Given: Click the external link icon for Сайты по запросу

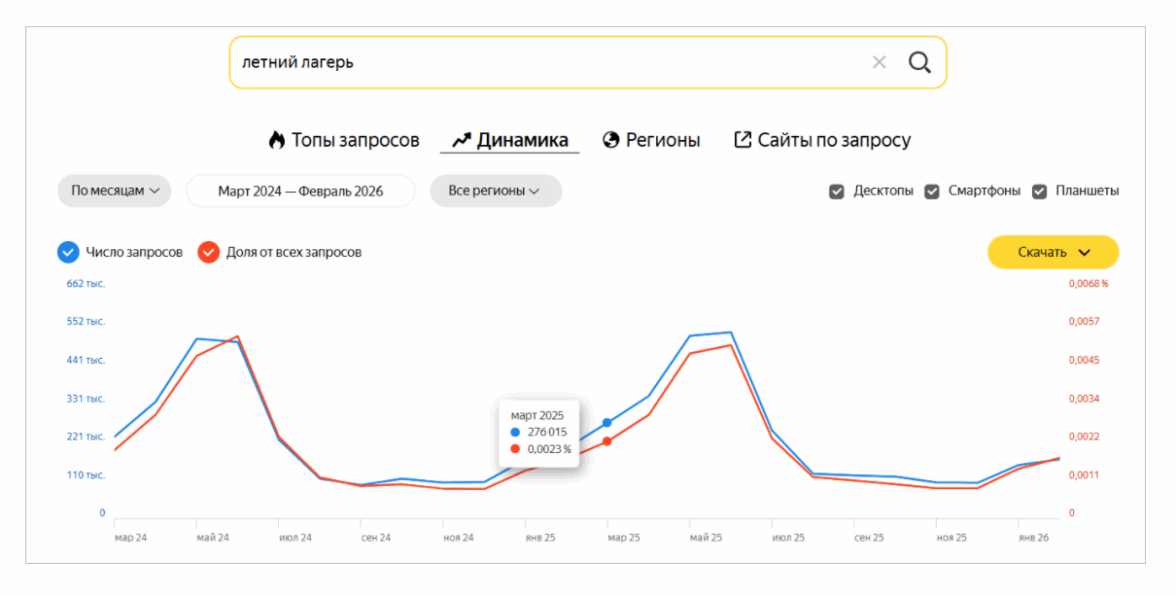Looking at the screenshot, I should click(743, 140).
